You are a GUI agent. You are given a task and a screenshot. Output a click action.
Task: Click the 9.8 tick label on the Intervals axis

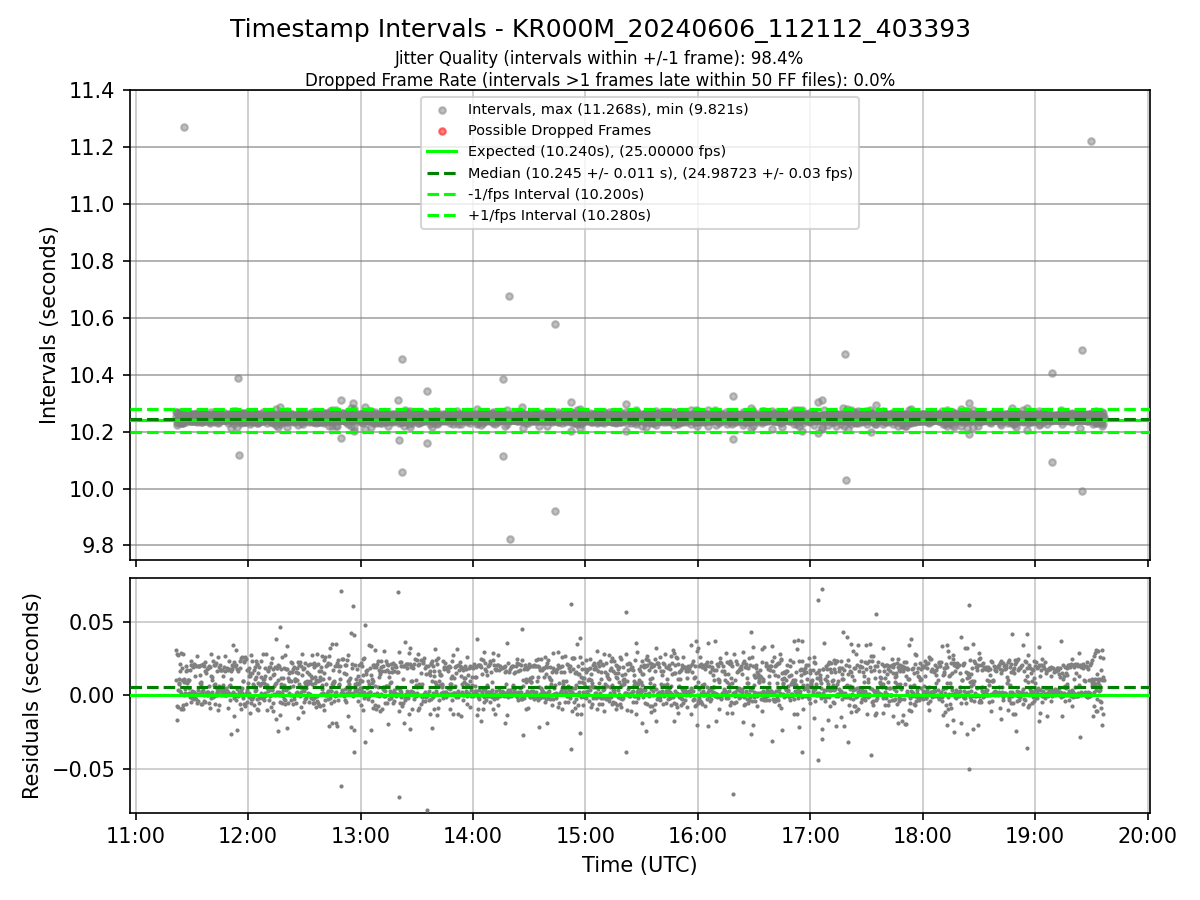(x=98, y=547)
